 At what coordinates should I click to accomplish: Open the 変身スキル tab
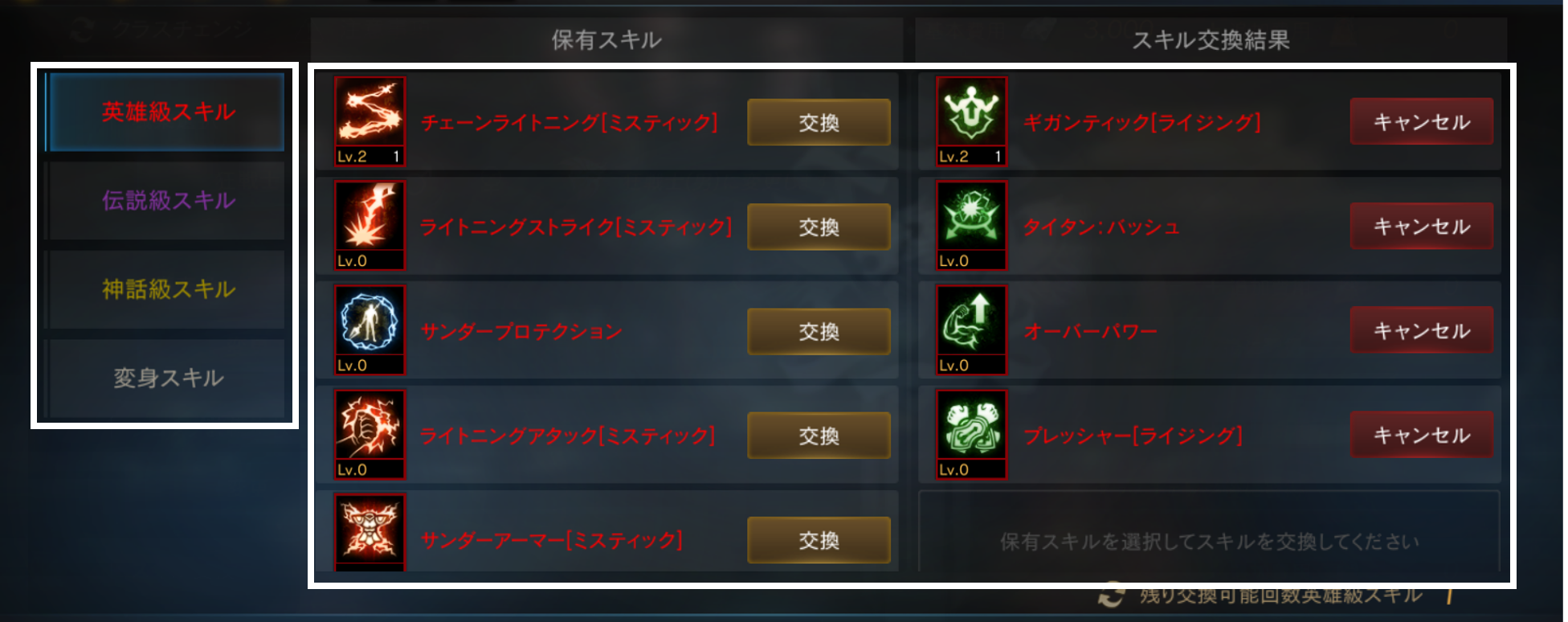point(165,378)
